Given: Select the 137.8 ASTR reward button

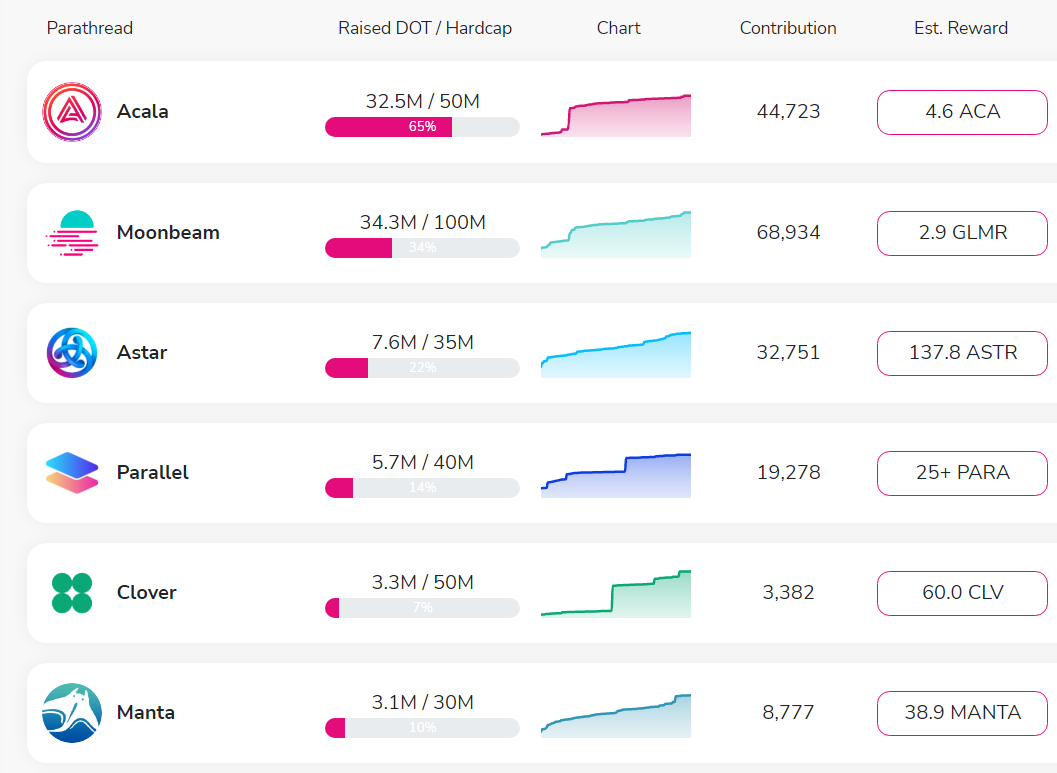Looking at the screenshot, I should pos(962,353).
